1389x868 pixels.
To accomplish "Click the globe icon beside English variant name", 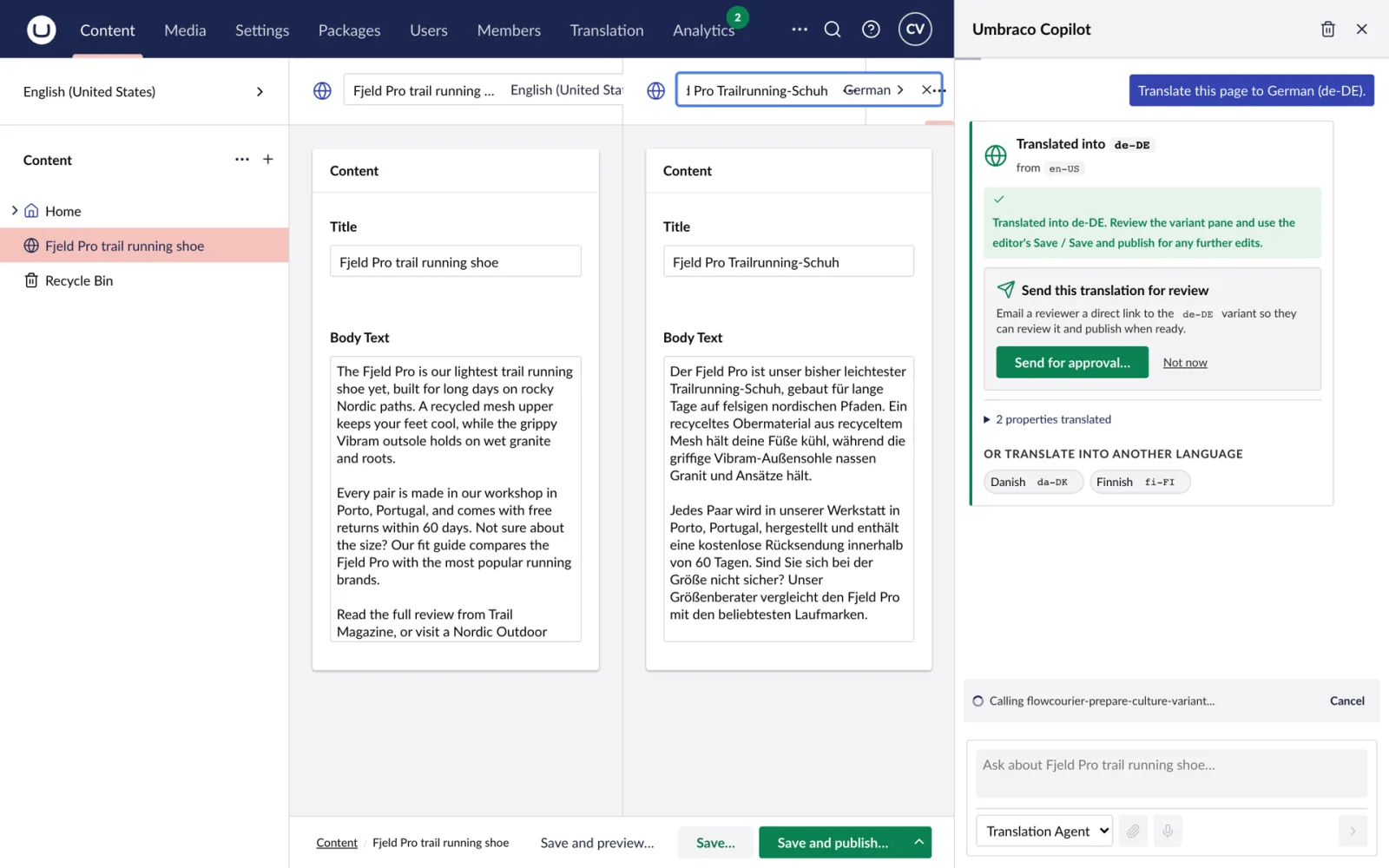I will click(x=322, y=90).
